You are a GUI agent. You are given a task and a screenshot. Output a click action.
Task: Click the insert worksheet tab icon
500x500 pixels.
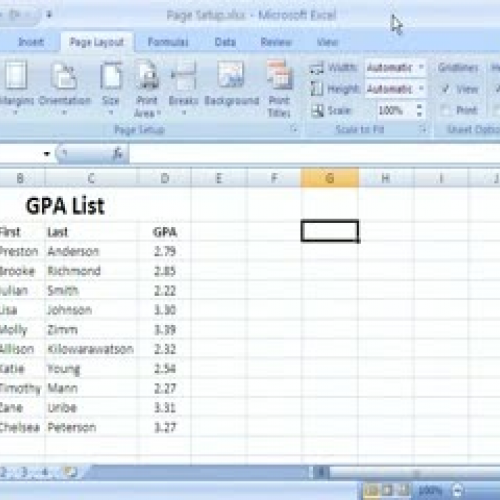[70, 472]
